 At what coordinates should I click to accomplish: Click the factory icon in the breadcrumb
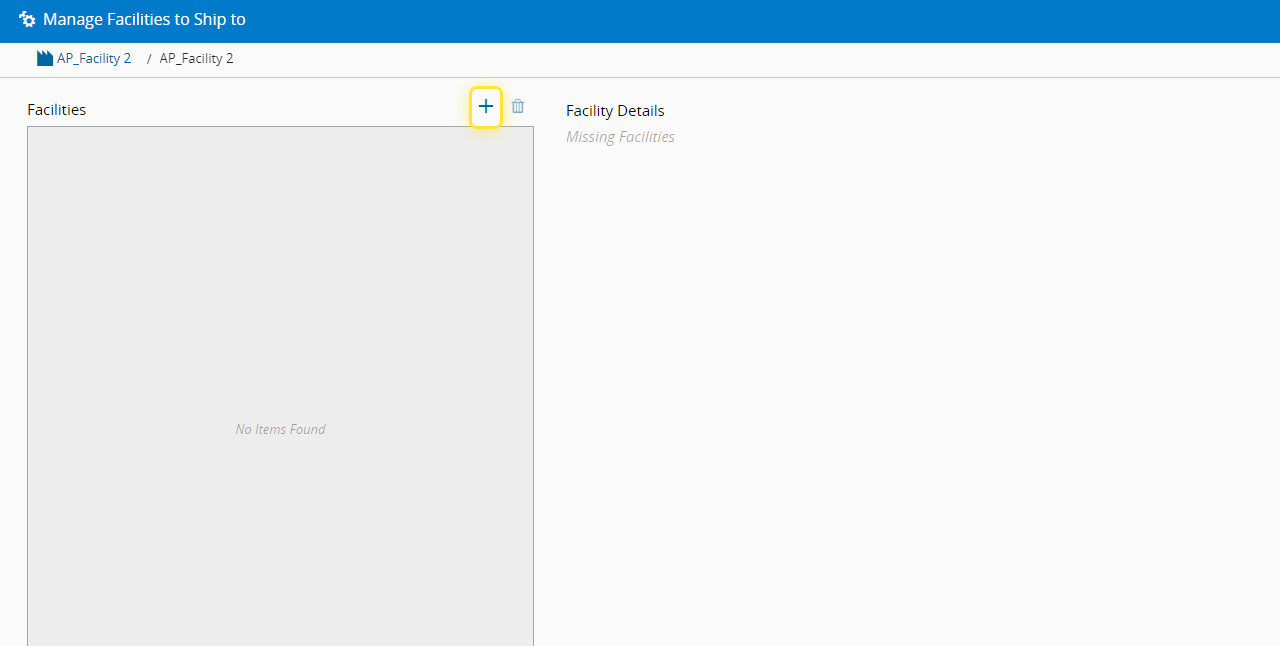45,59
